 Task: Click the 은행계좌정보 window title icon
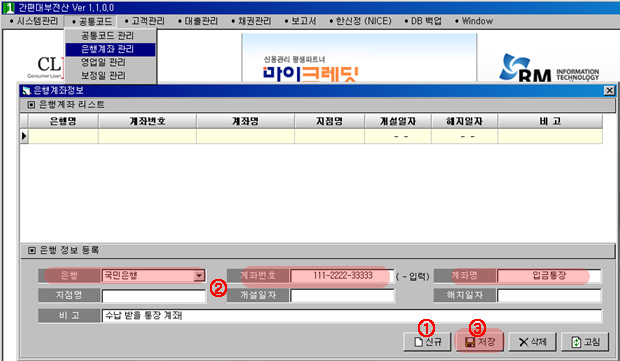[26, 91]
